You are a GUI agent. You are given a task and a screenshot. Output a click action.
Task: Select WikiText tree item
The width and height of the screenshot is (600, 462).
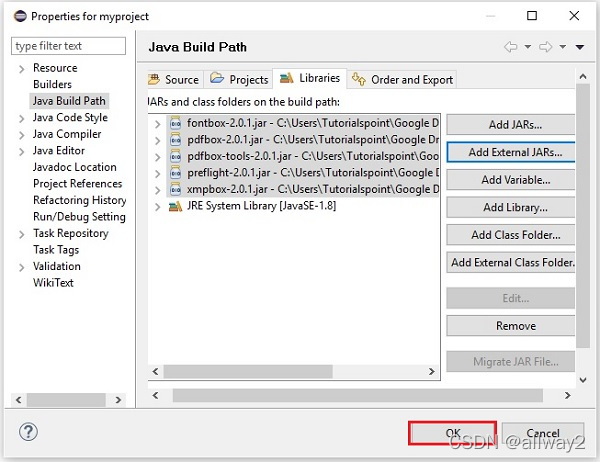(x=53, y=283)
